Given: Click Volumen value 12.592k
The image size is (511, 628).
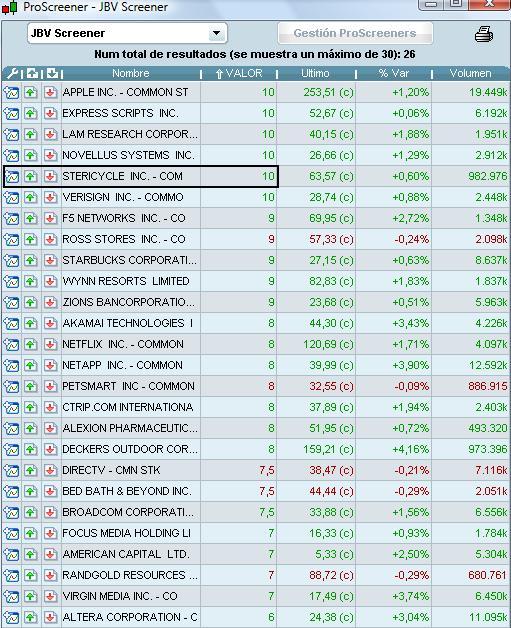Looking at the screenshot, I should point(488,365).
